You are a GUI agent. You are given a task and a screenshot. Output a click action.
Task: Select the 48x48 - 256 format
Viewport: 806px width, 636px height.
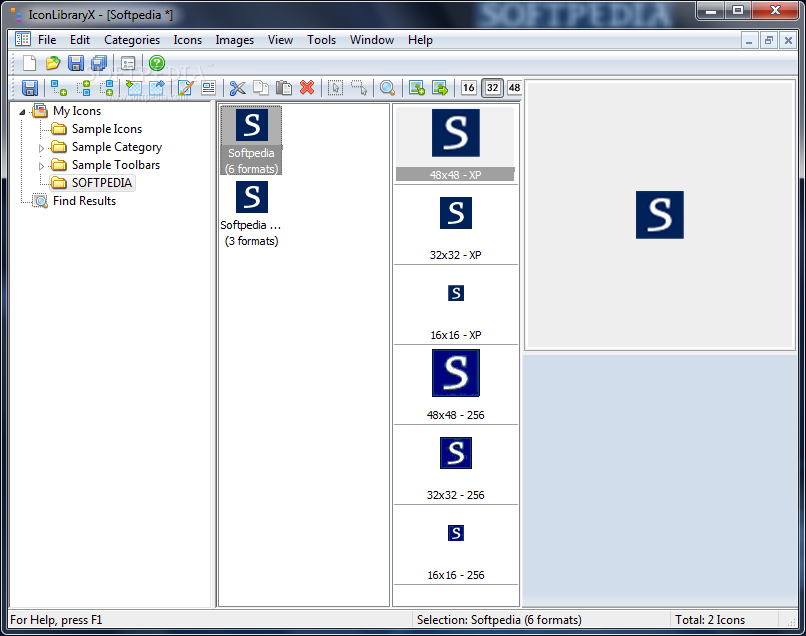(x=455, y=386)
